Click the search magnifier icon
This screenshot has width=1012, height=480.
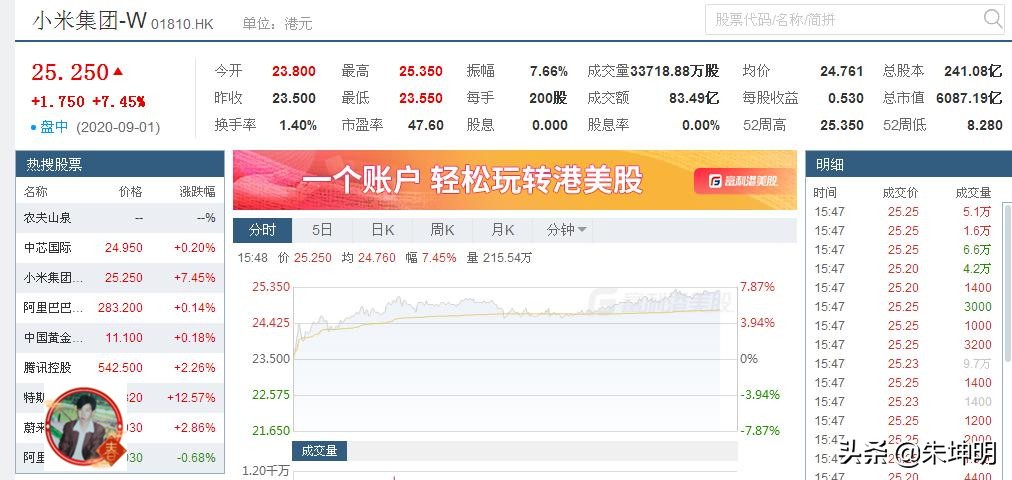992,19
